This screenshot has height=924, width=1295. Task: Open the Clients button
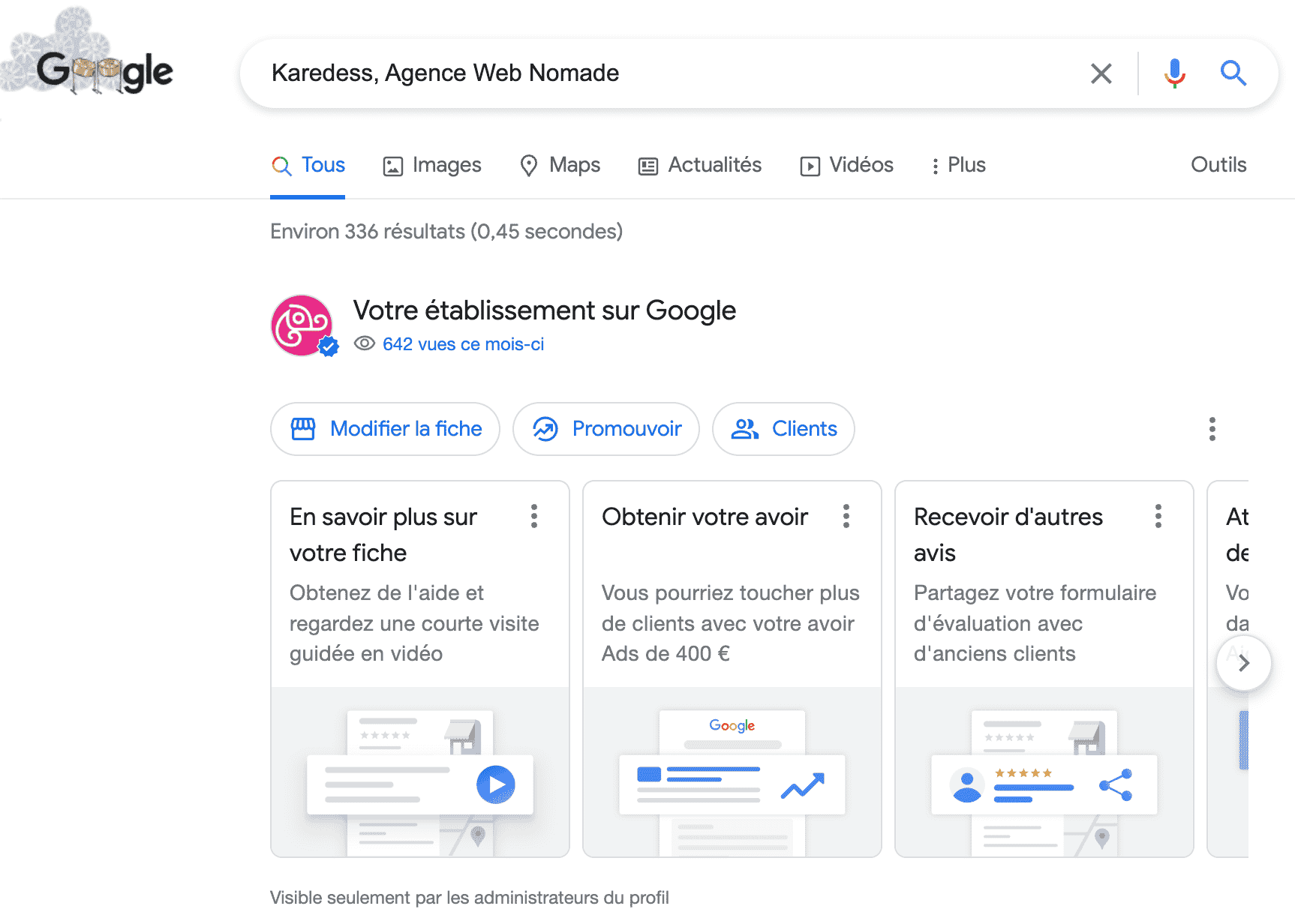click(783, 429)
